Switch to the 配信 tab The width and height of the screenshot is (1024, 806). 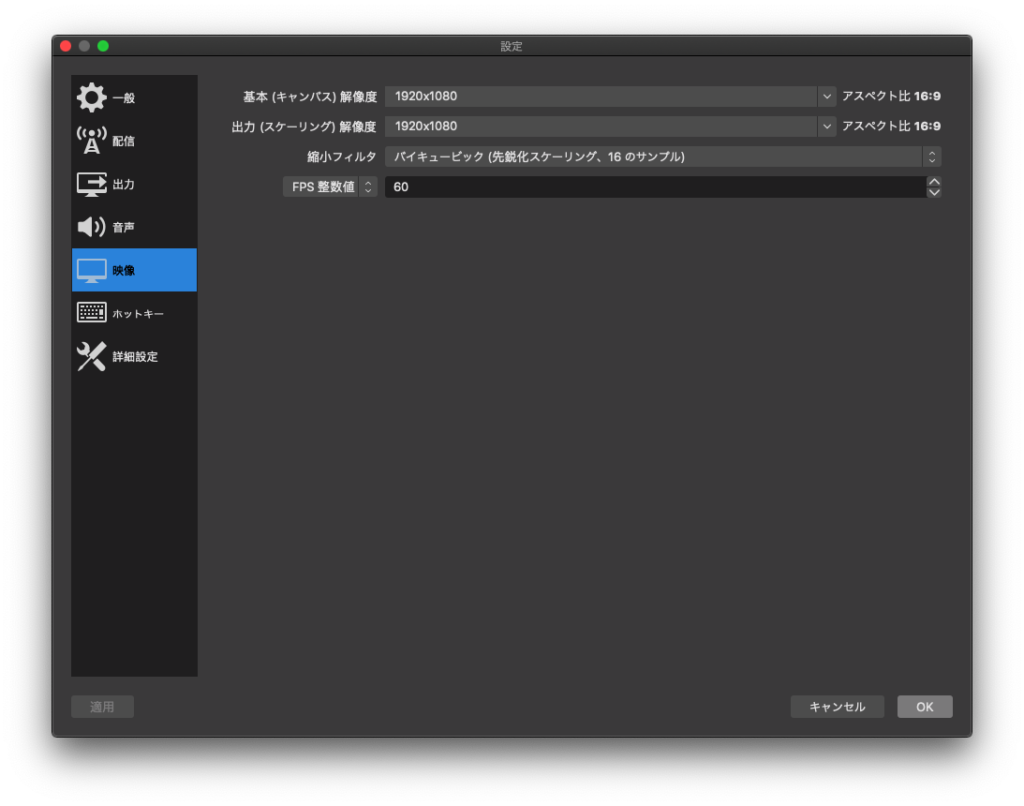pos(134,140)
